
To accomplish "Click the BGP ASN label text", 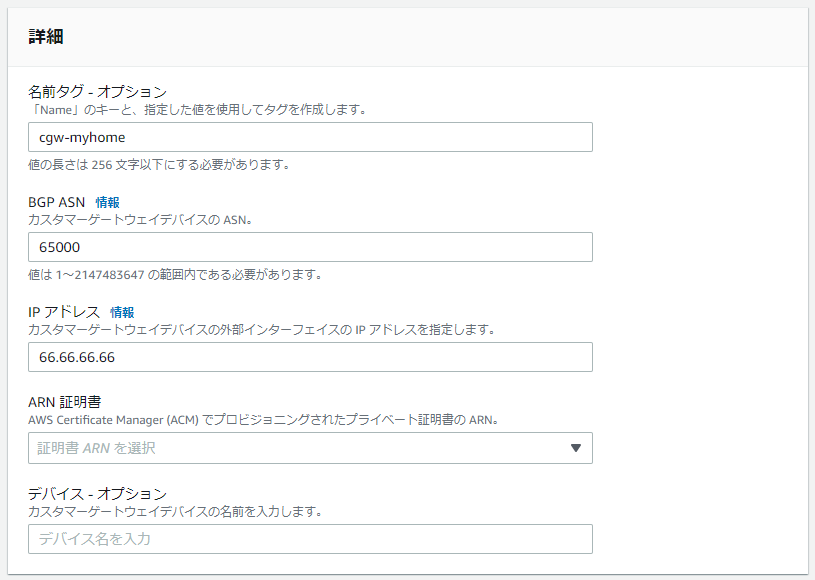I will [x=57, y=202].
